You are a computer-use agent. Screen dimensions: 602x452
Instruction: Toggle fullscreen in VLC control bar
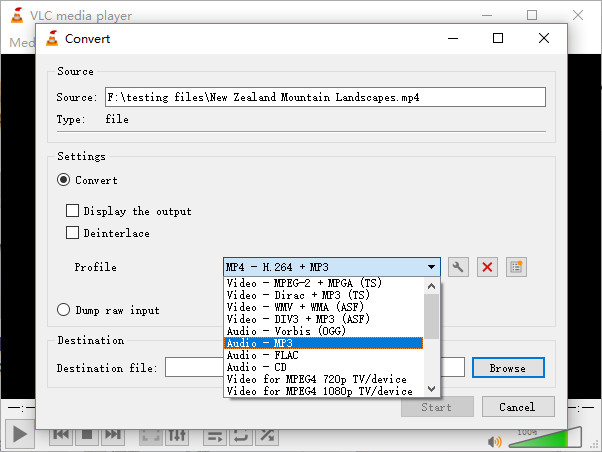[x=150, y=435]
